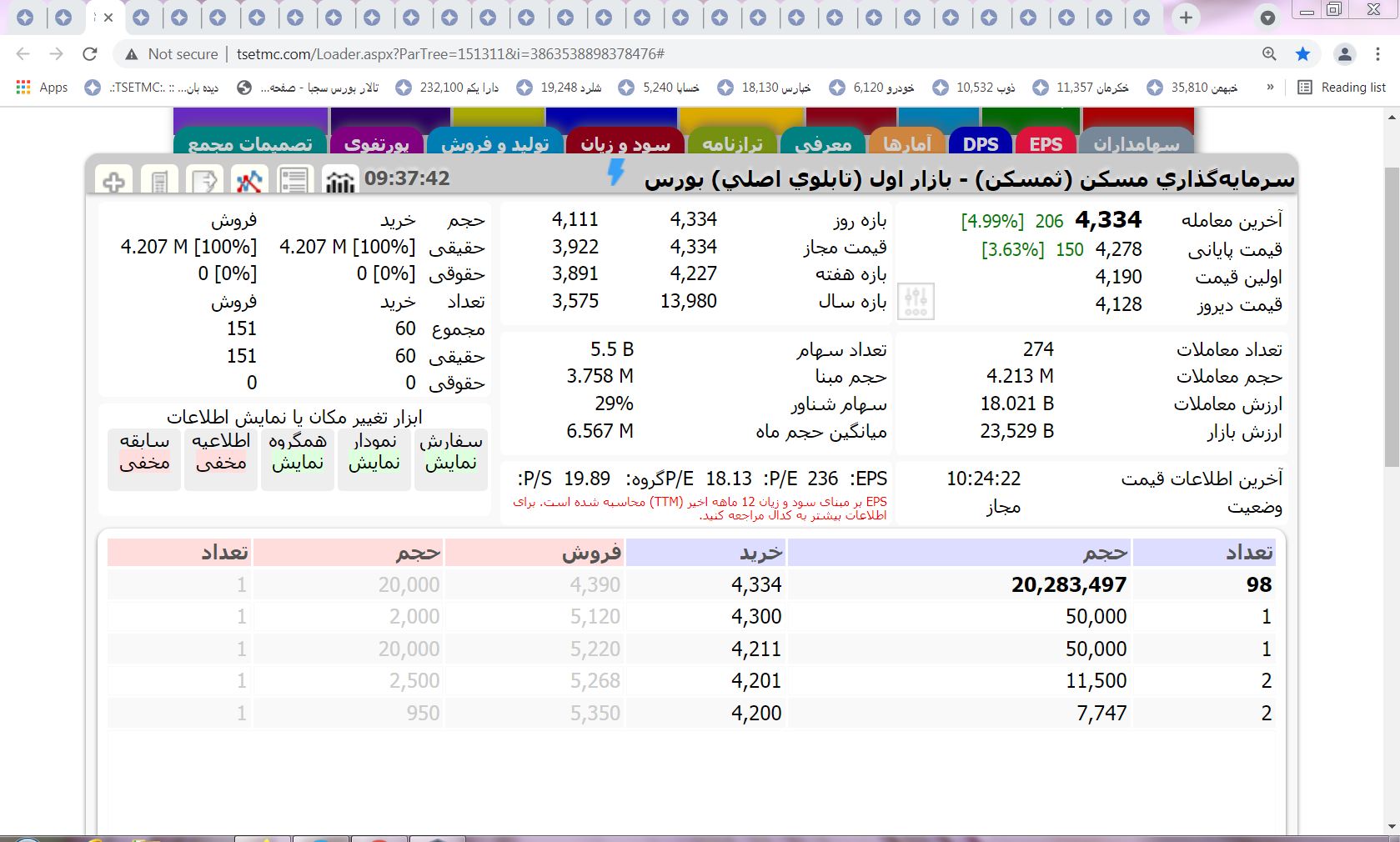
Task: Open the Apps grid shortcut
Action: point(42,88)
